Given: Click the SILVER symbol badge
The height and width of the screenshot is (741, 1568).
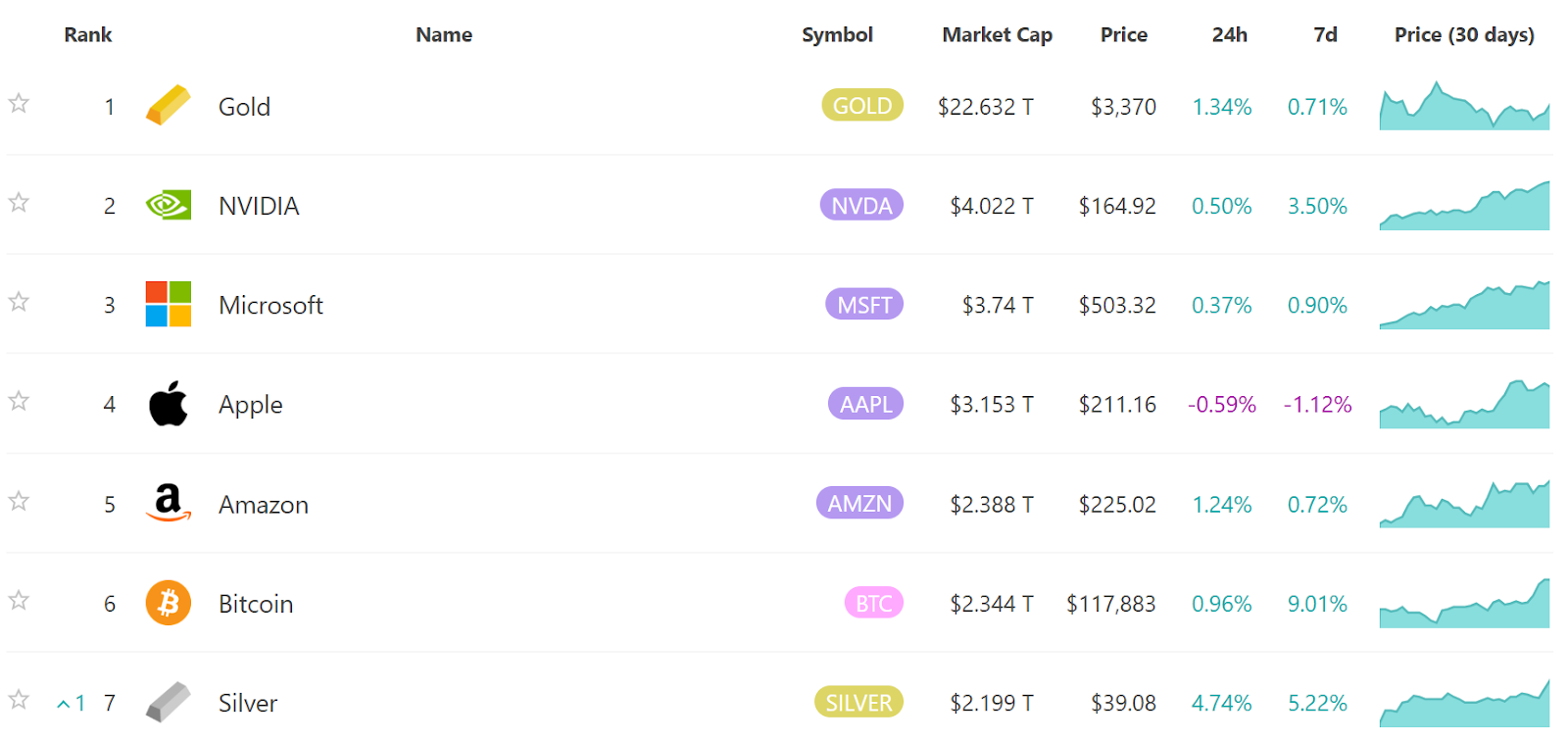Looking at the screenshot, I should tap(858, 702).
